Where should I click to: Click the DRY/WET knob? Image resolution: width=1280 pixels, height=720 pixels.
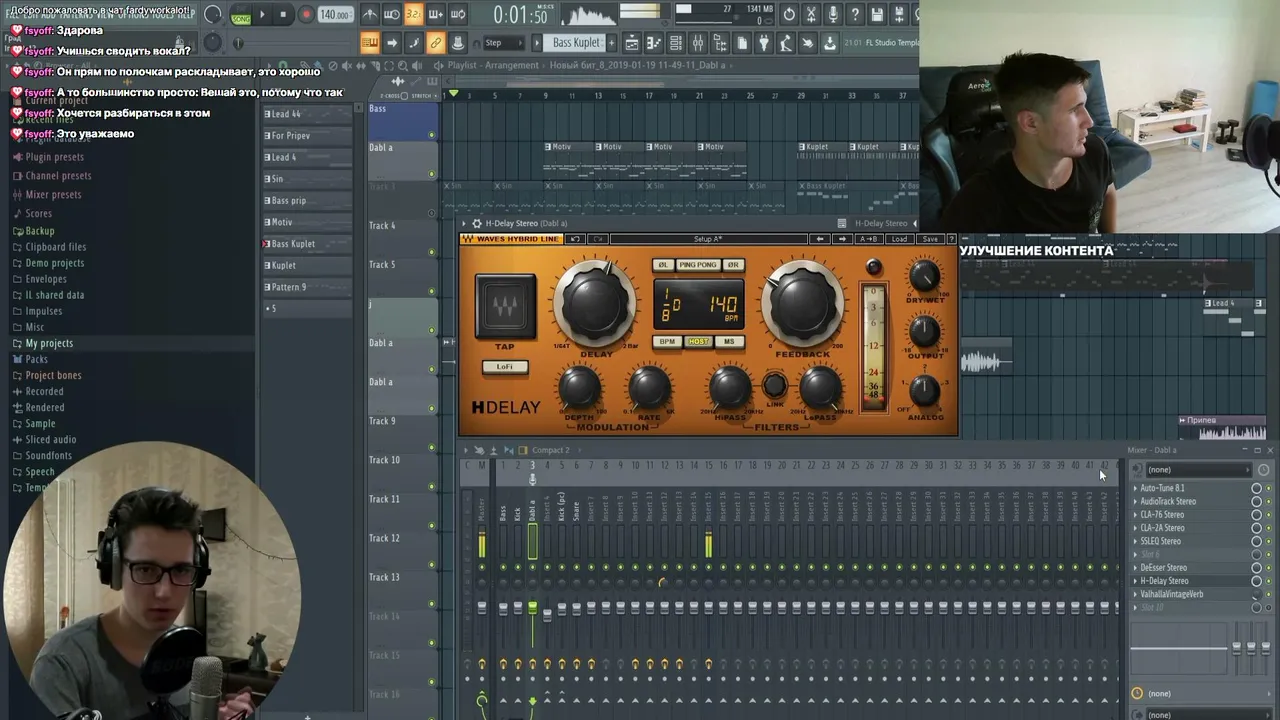point(924,275)
